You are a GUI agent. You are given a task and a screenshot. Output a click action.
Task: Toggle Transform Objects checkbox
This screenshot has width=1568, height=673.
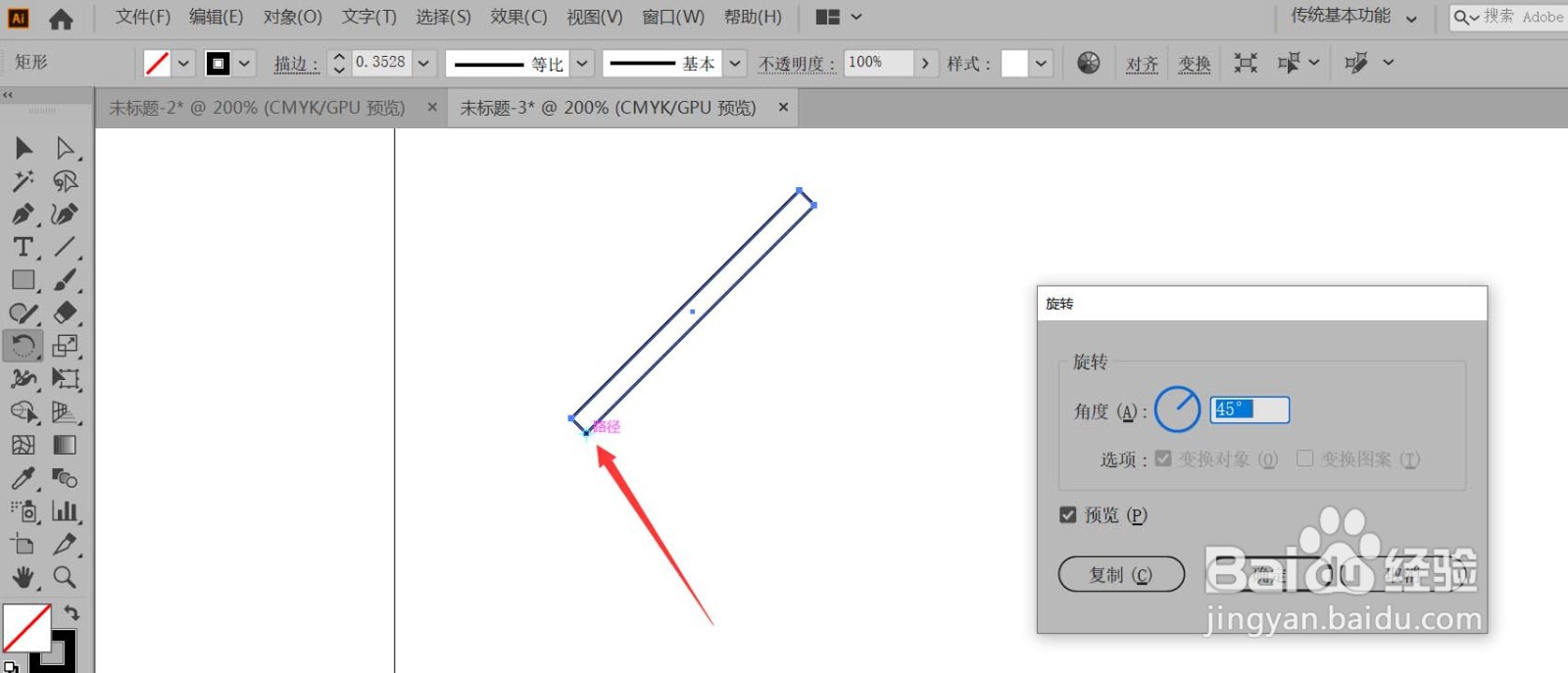1163,458
